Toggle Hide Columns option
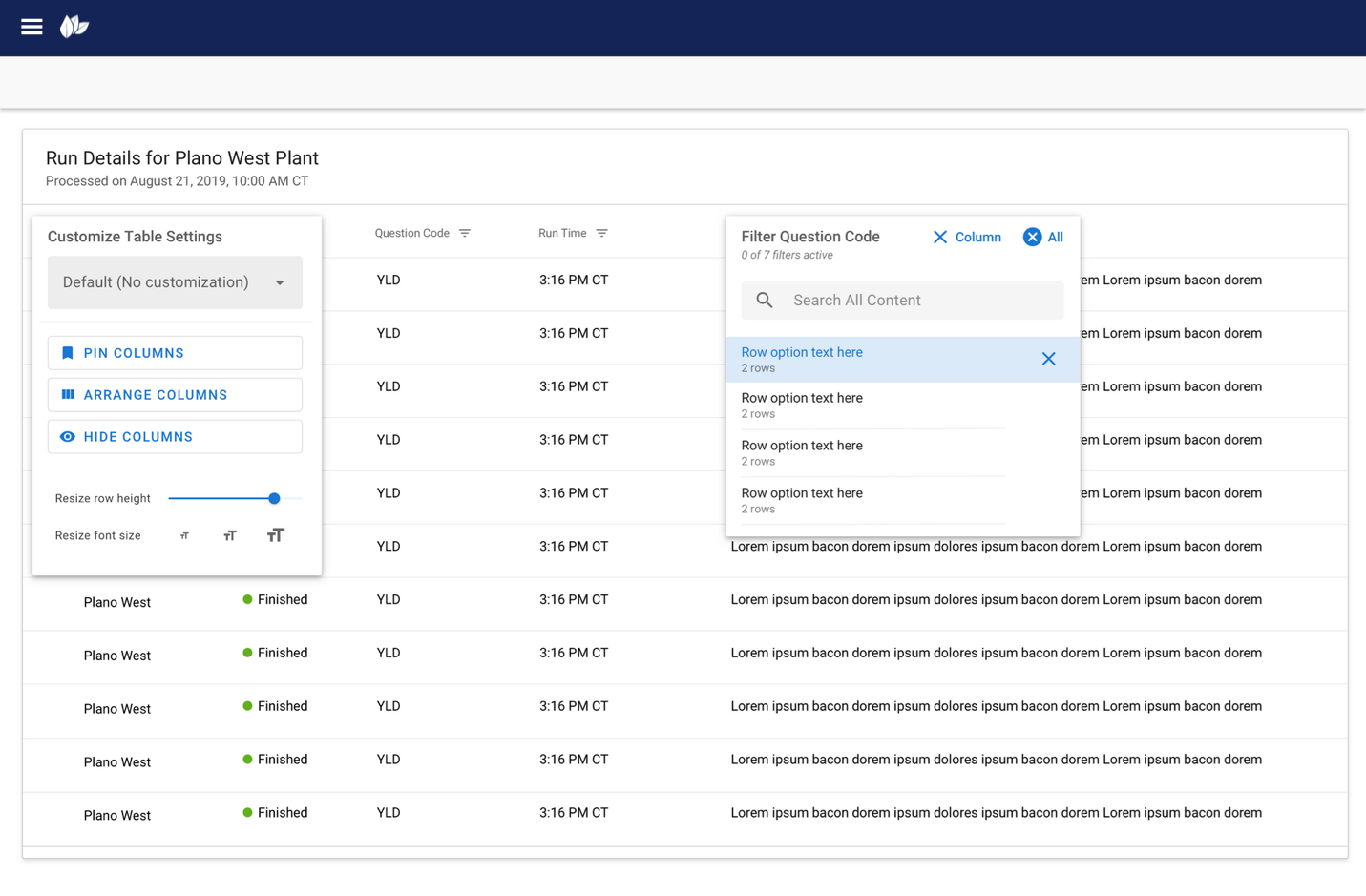Viewport: 1366px width, 896px height. coord(175,437)
